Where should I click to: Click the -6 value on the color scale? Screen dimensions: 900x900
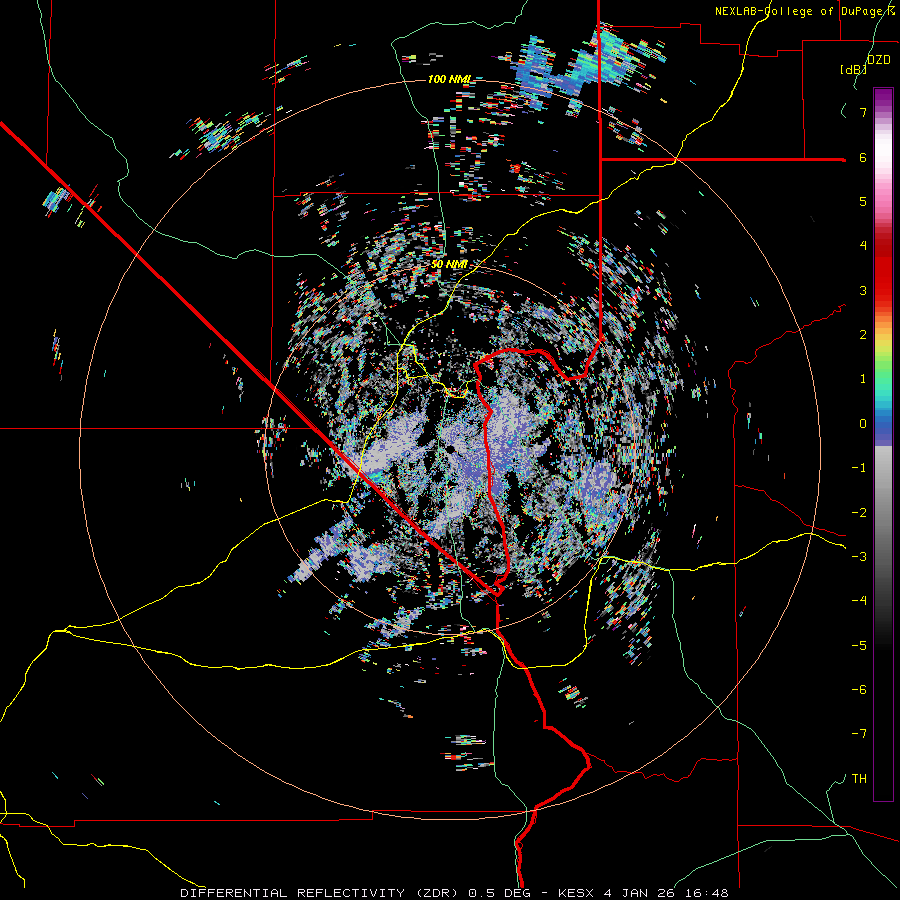click(859, 690)
